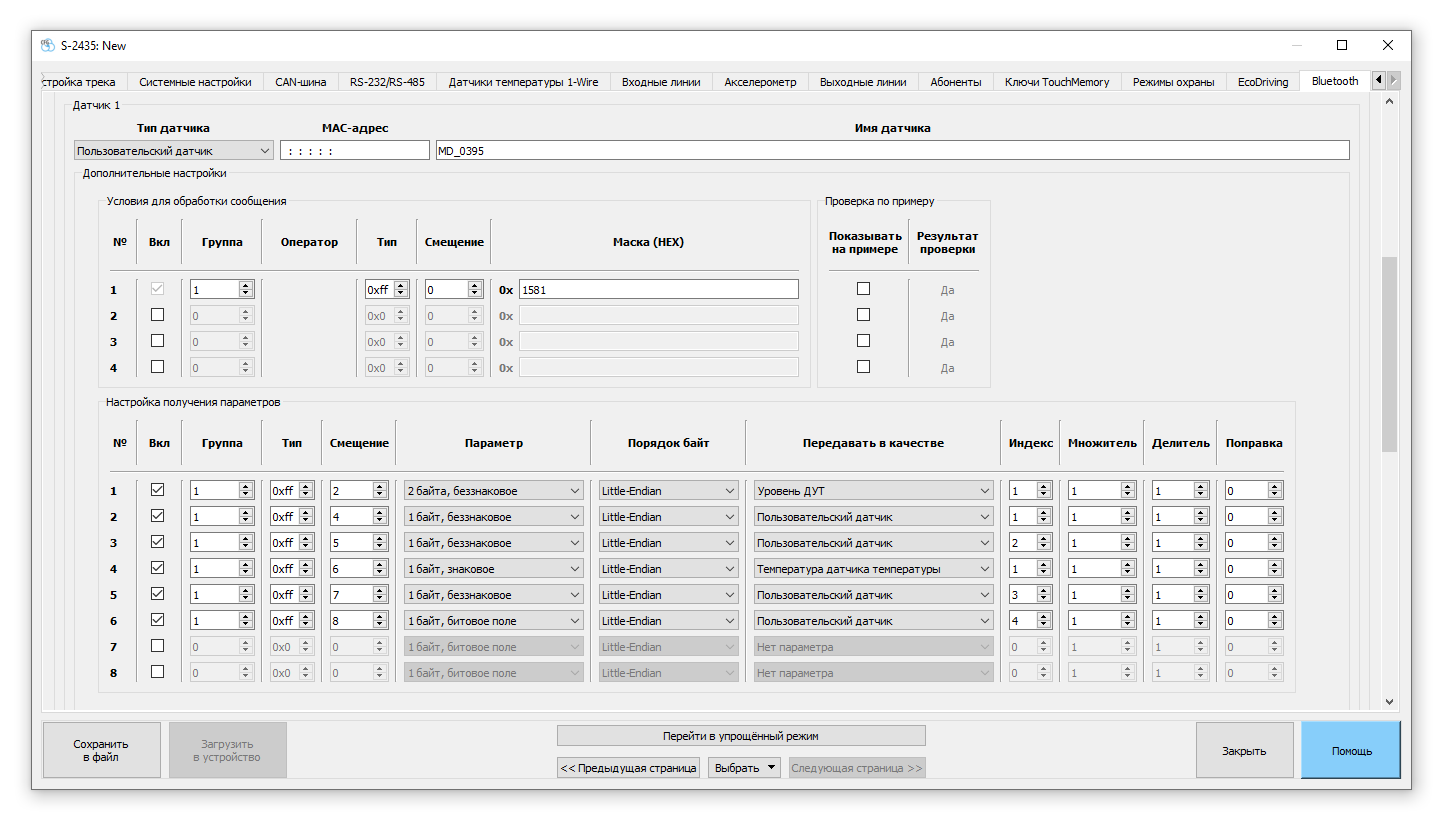The image size is (1440, 817).
Task: Uncheck parameter row 6 Вкл checkbox
Action: (x=157, y=620)
